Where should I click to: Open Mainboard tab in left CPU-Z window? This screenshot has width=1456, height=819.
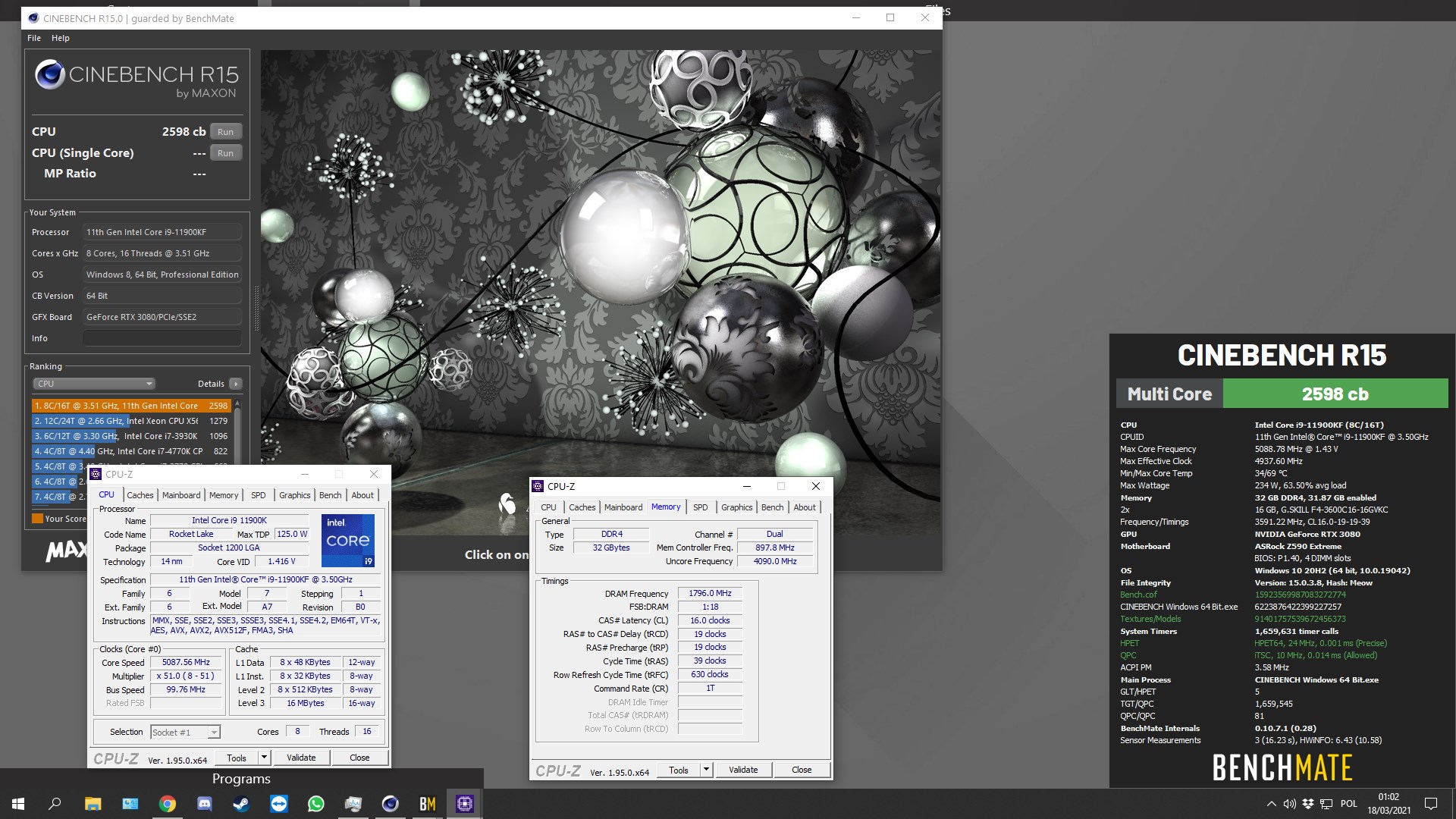pos(182,495)
